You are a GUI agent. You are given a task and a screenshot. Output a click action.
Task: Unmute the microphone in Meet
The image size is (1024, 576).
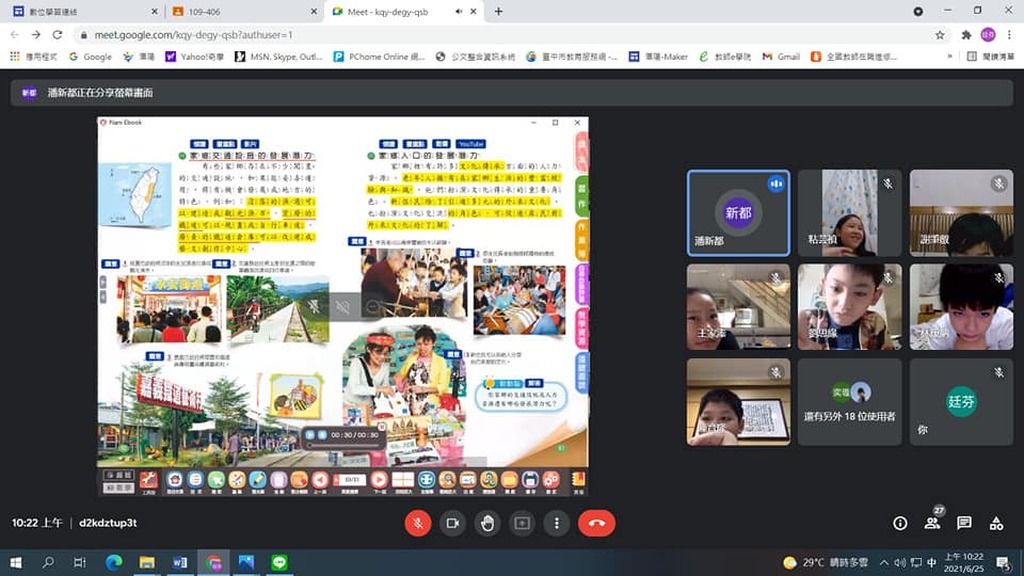418,523
